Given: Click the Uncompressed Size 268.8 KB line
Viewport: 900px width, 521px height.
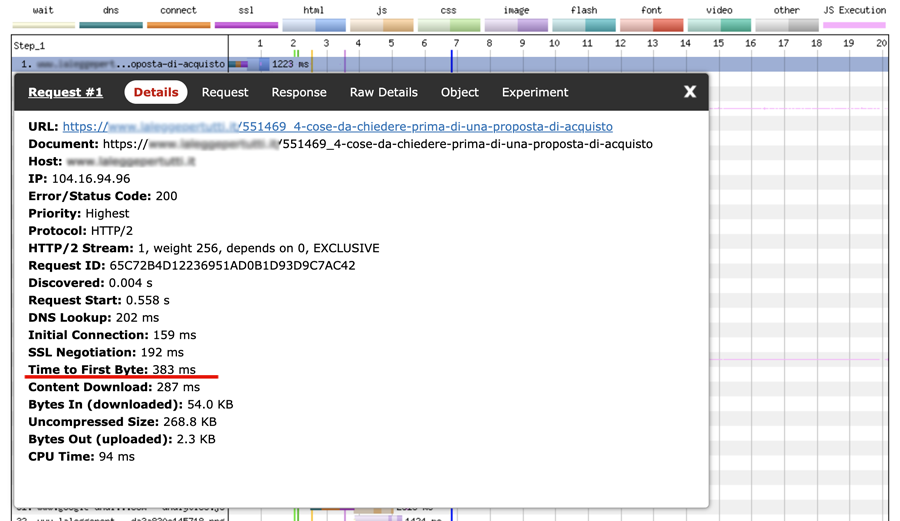Looking at the screenshot, I should [122, 422].
